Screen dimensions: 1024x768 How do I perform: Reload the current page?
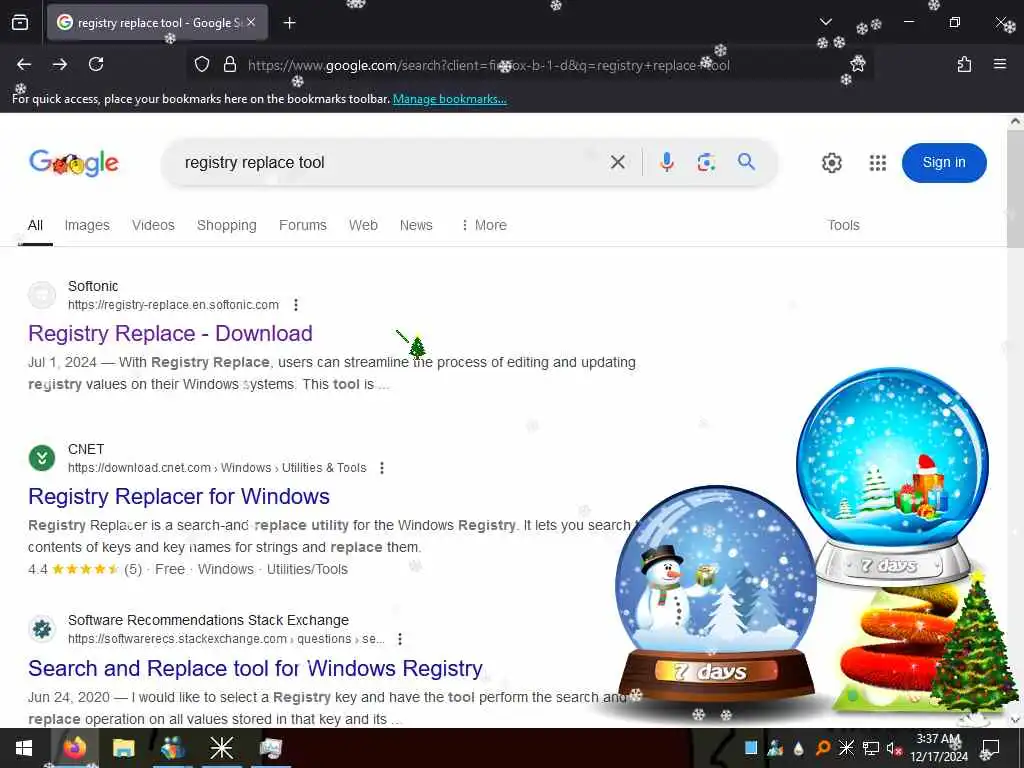(96, 64)
